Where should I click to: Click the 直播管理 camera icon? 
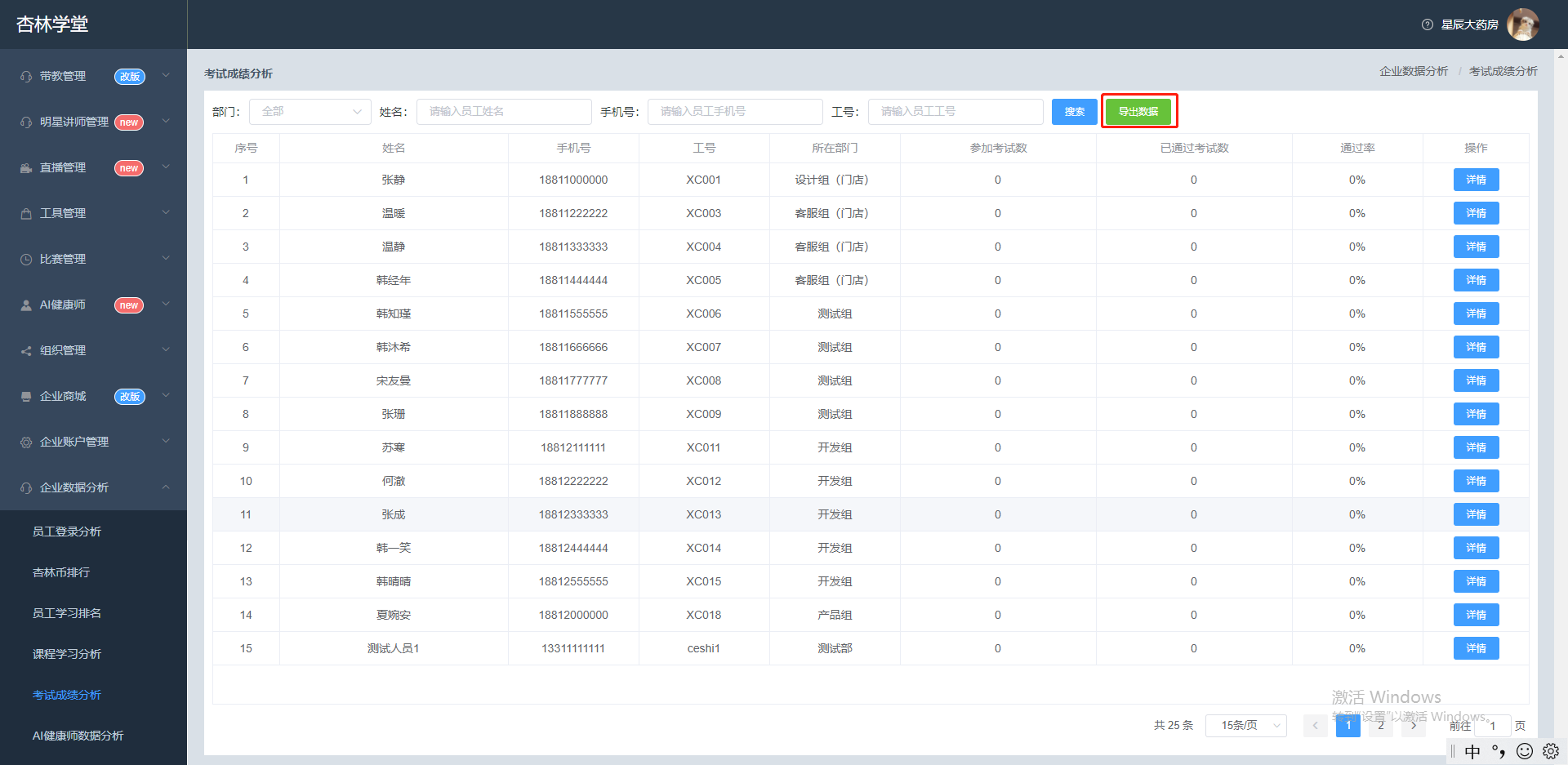pyautogui.click(x=26, y=167)
